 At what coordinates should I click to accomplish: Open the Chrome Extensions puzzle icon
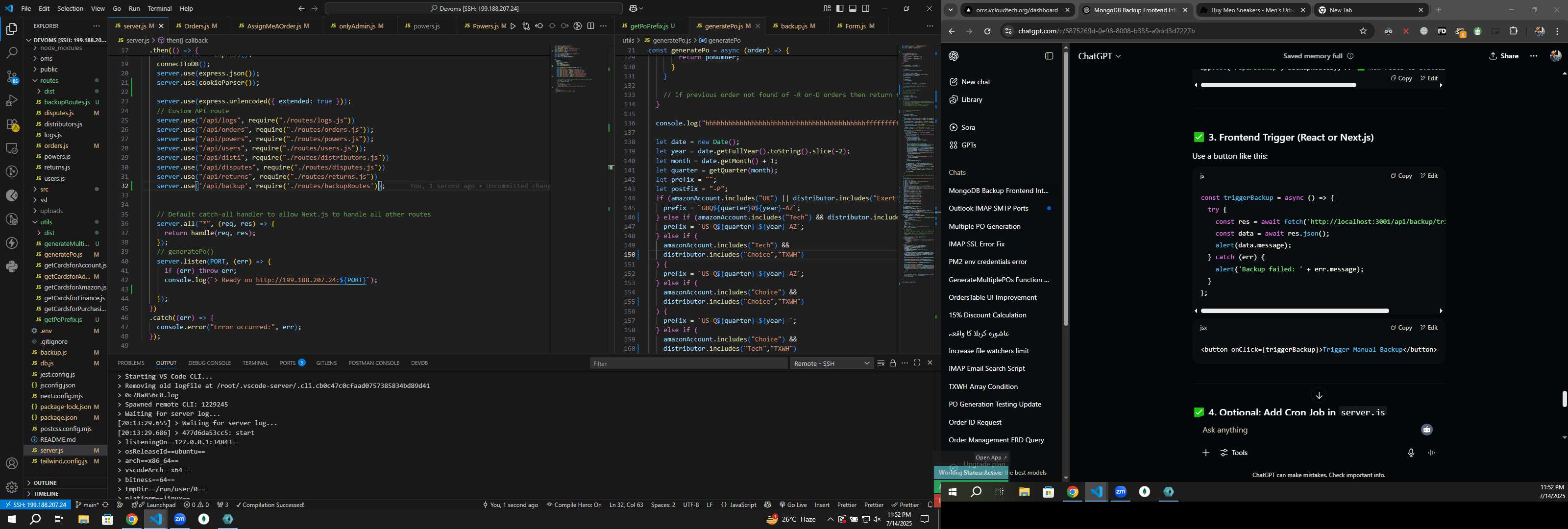coord(1513,31)
